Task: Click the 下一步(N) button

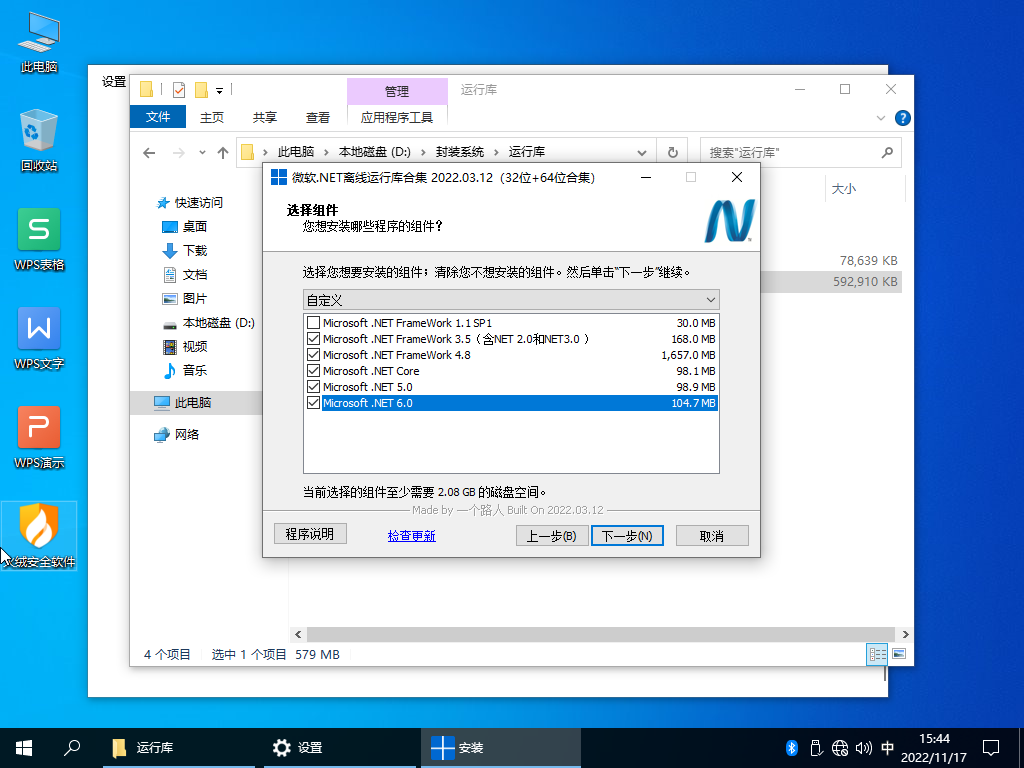Action: [x=627, y=536]
